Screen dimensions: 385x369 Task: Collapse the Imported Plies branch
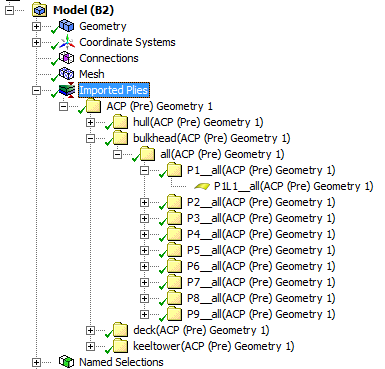coord(36,90)
